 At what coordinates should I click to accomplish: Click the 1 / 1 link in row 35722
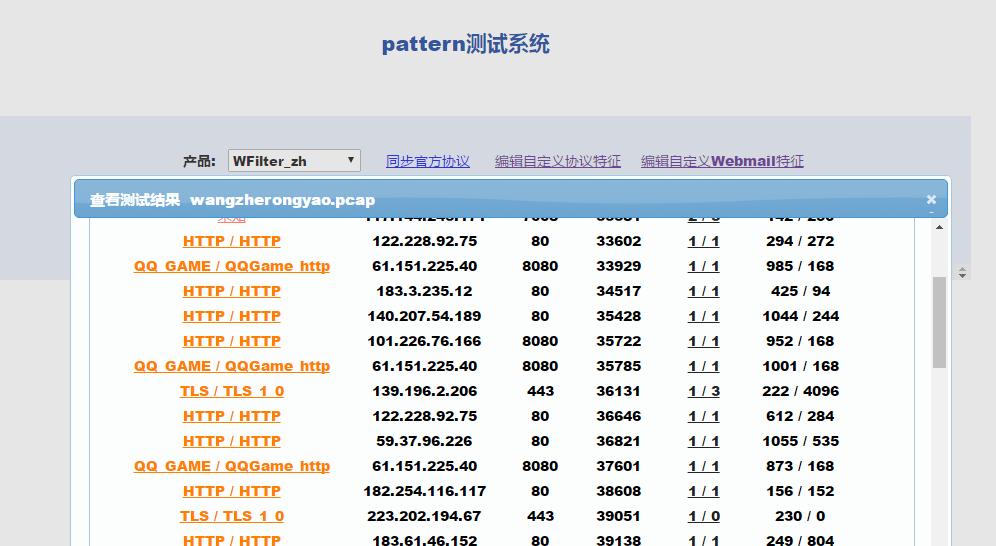point(704,341)
